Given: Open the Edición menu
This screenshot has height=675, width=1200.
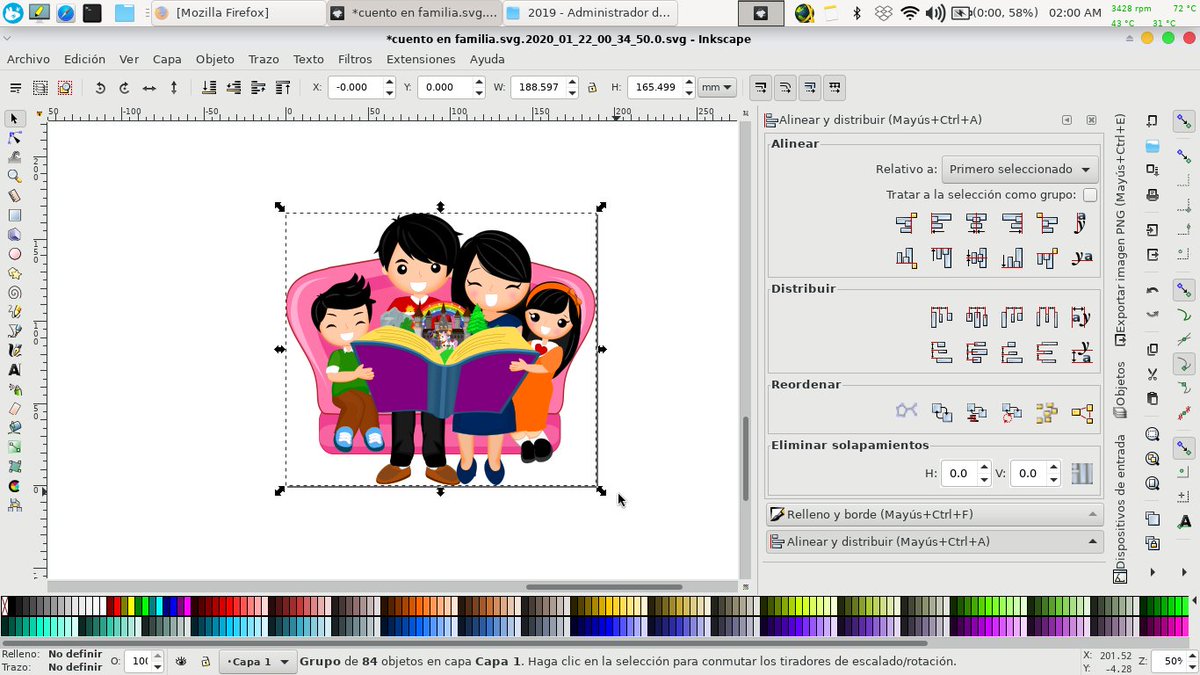Looking at the screenshot, I should pos(84,59).
